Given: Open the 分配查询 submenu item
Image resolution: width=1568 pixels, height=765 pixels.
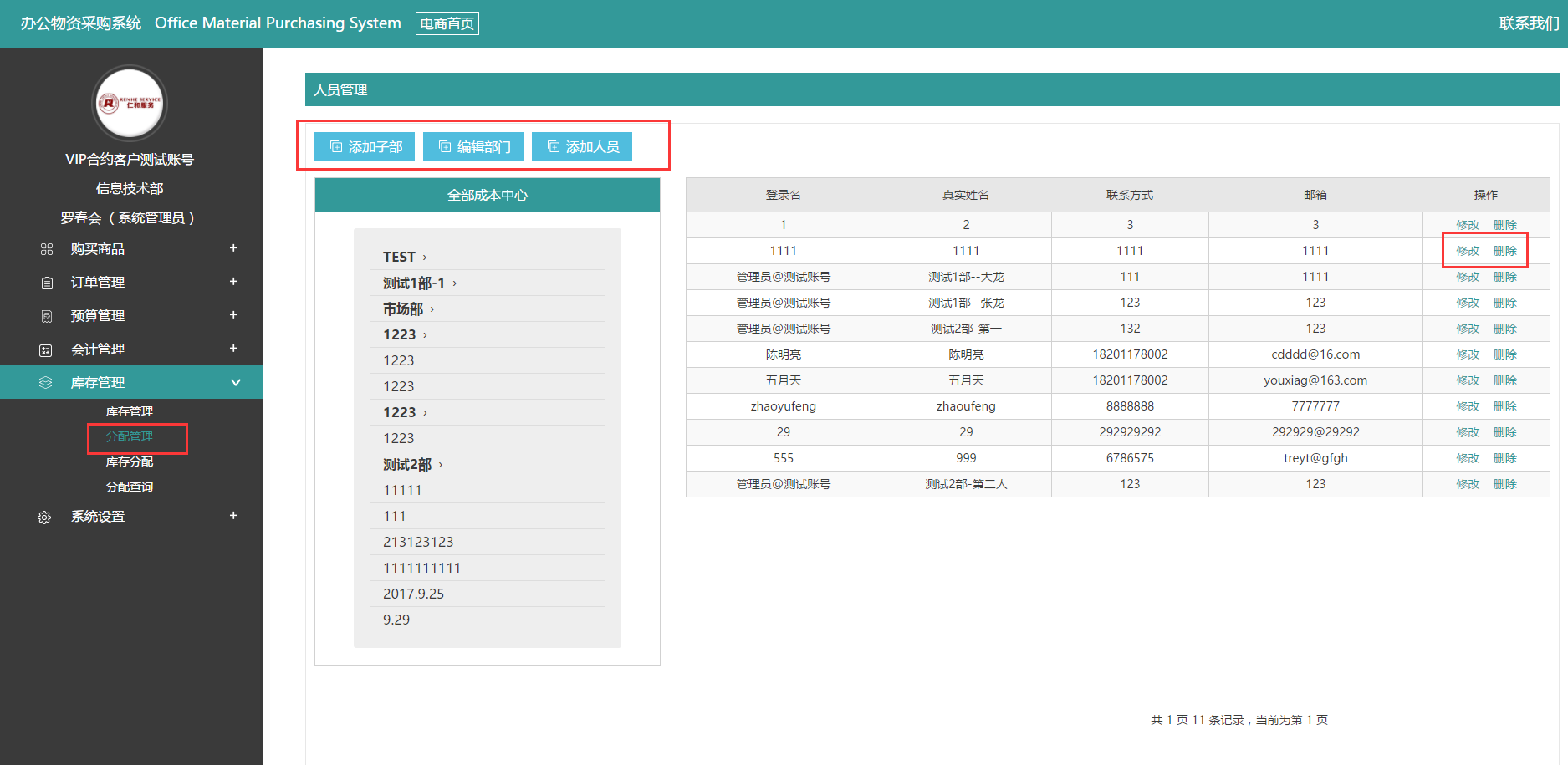Looking at the screenshot, I should pos(130,487).
